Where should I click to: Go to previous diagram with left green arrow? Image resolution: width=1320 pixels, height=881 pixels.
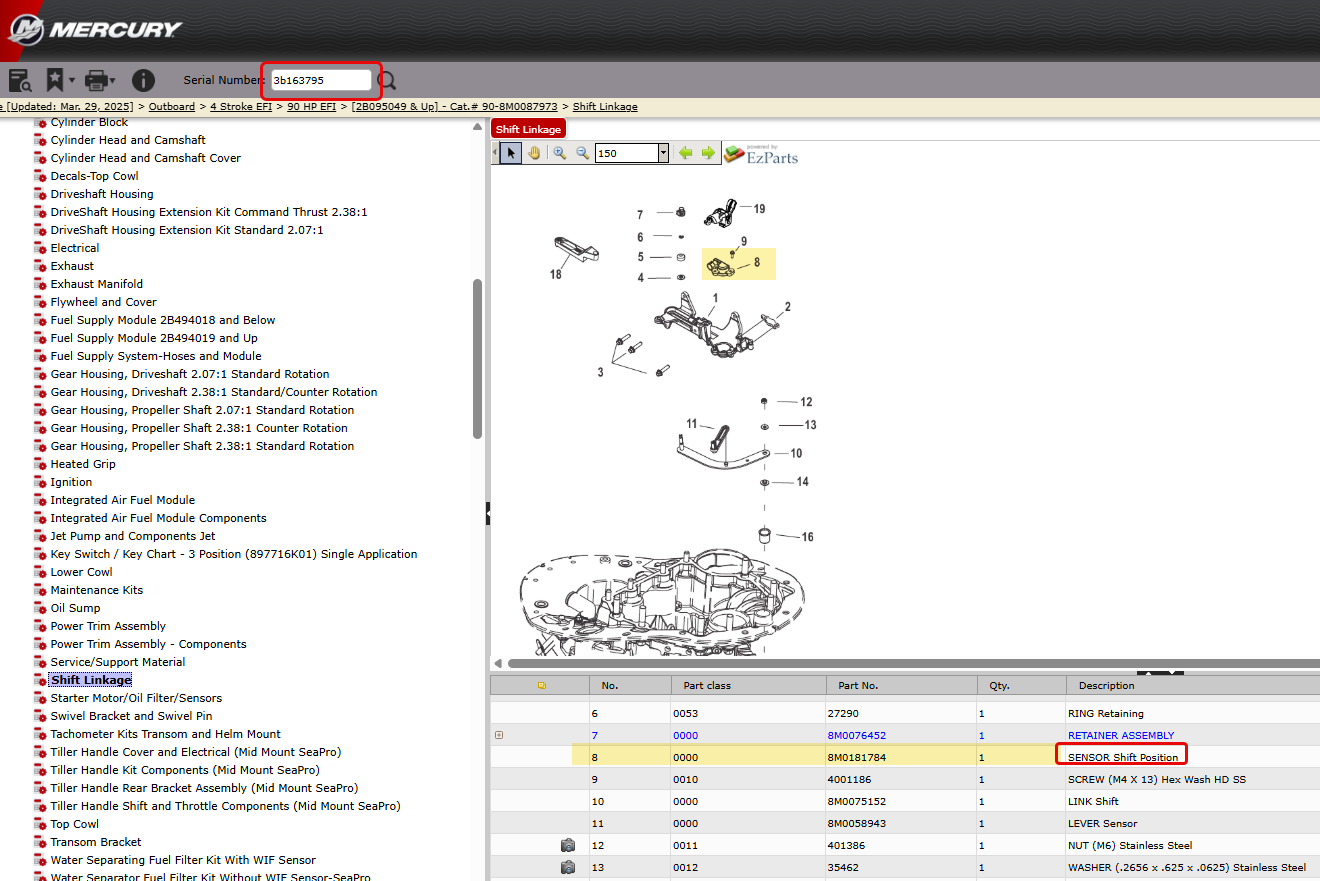686,153
